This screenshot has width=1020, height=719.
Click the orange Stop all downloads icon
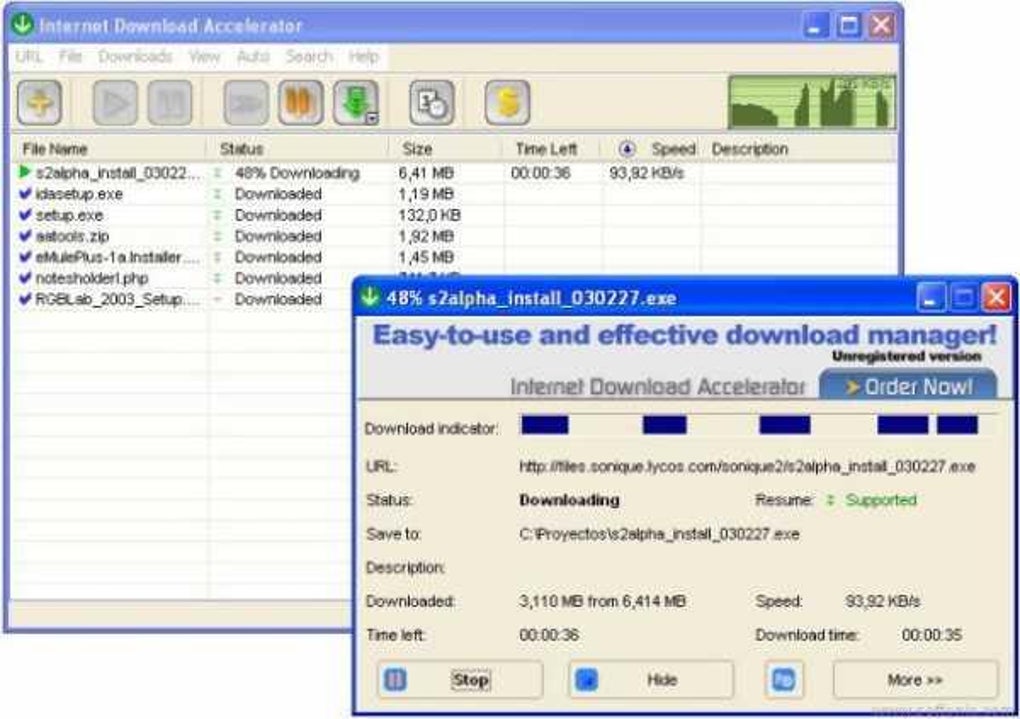(301, 102)
